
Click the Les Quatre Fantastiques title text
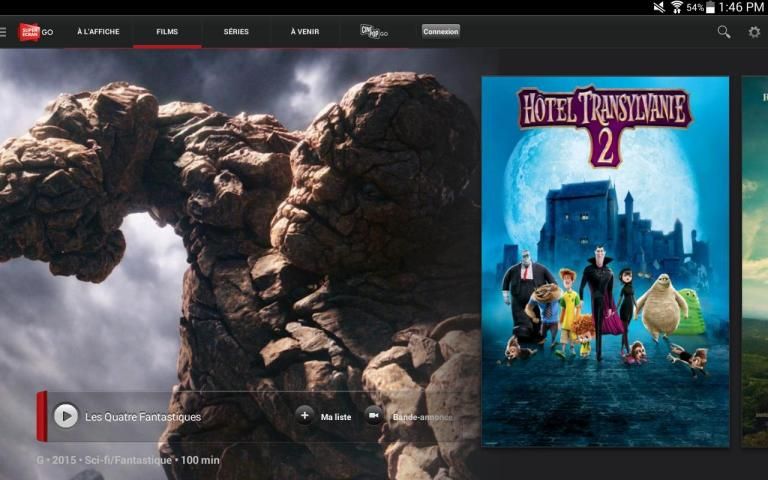coord(143,417)
